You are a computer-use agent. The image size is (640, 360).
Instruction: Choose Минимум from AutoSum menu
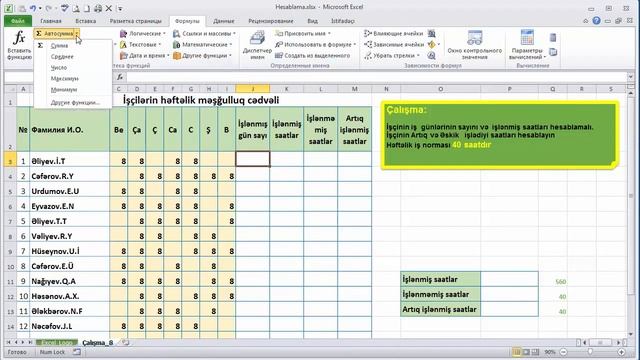[x=64, y=89]
